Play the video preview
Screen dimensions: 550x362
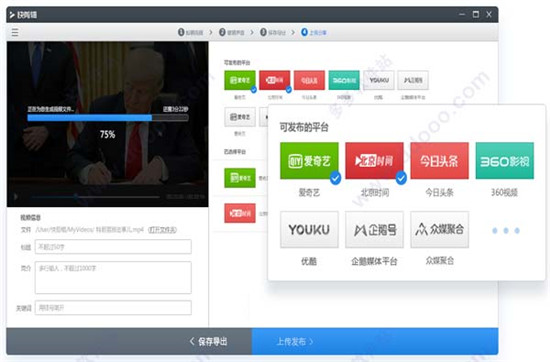[x=15, y=197]
